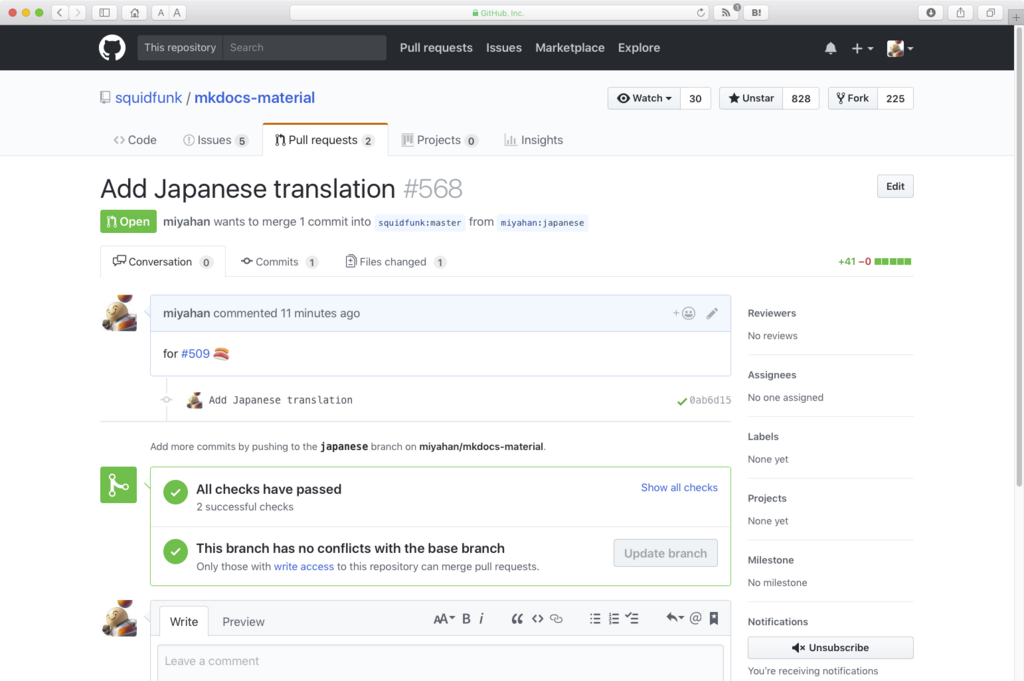This screenshot has height=681, width=1024.
Task: Click the Unsubscribe notifications button
Action: click(x=830, y=648)
